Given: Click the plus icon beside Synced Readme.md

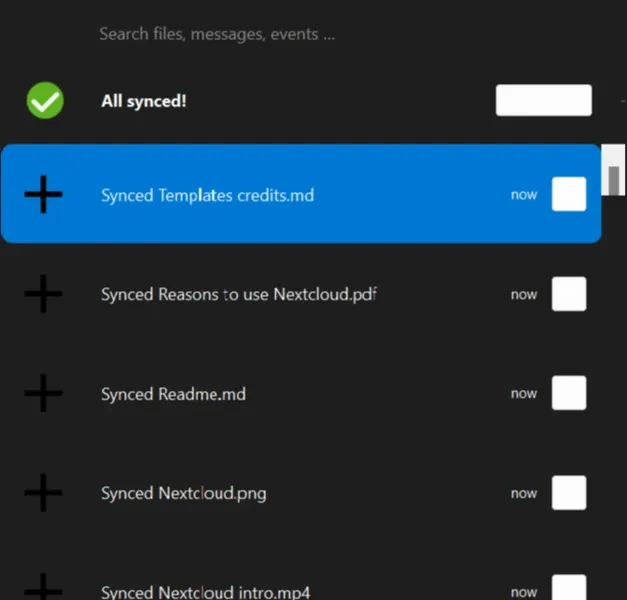Looking at the screenshot, I should 43,393.
